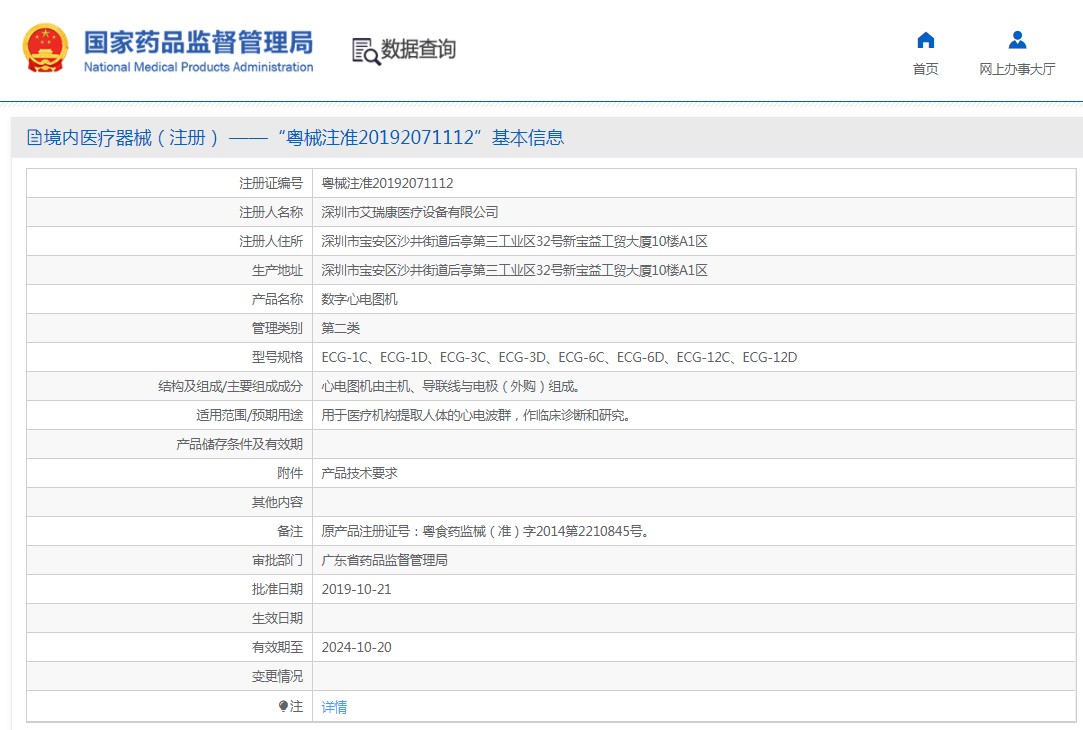Viewport: 1083px width, 730px height.
Task: Click 适用范围/预期用途 label
Action: (x=249, y=415)
